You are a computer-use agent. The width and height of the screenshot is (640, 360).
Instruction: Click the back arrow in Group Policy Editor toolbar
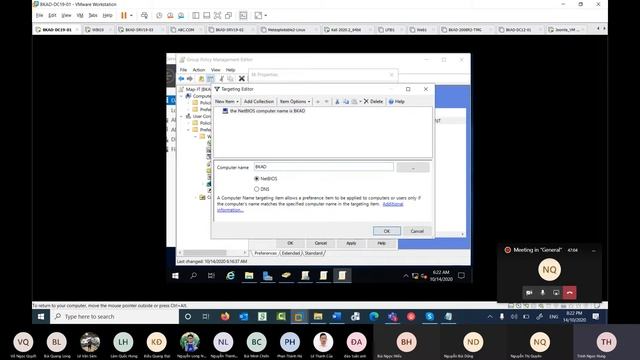click(181, 78)
